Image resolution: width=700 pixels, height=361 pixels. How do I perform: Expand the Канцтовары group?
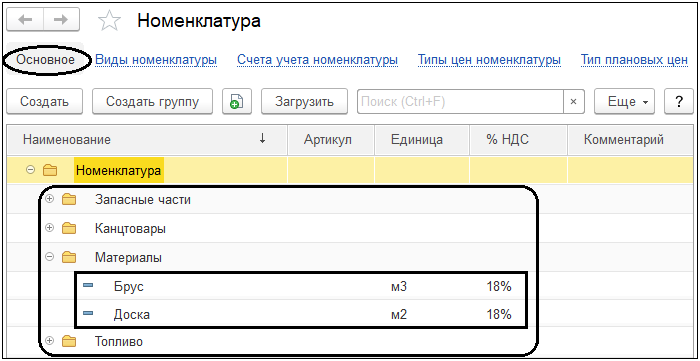[50, 228]
